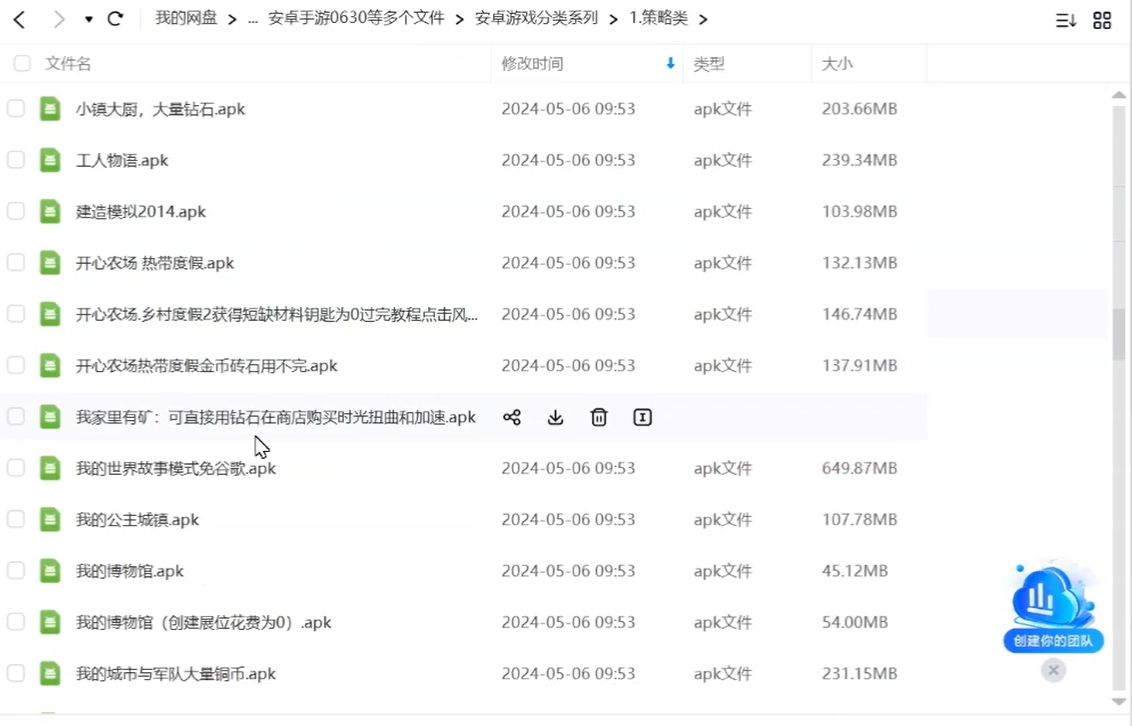This screenshot has width=1132, height=726.
Task: Expand the collapsed breadcrumb ellipsis
Action: click(253, 21)
